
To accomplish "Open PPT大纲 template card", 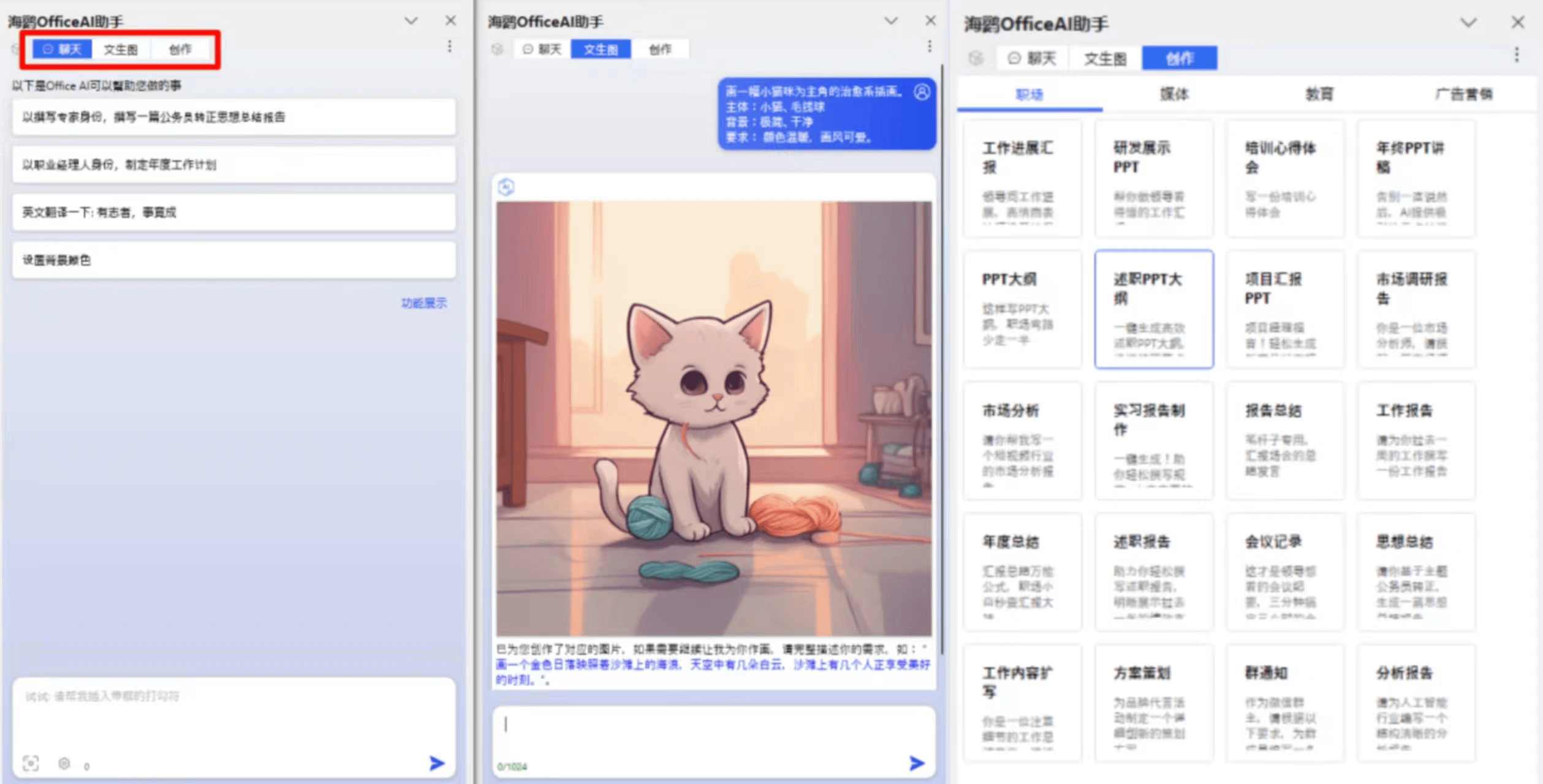I will click(1022, 309).
